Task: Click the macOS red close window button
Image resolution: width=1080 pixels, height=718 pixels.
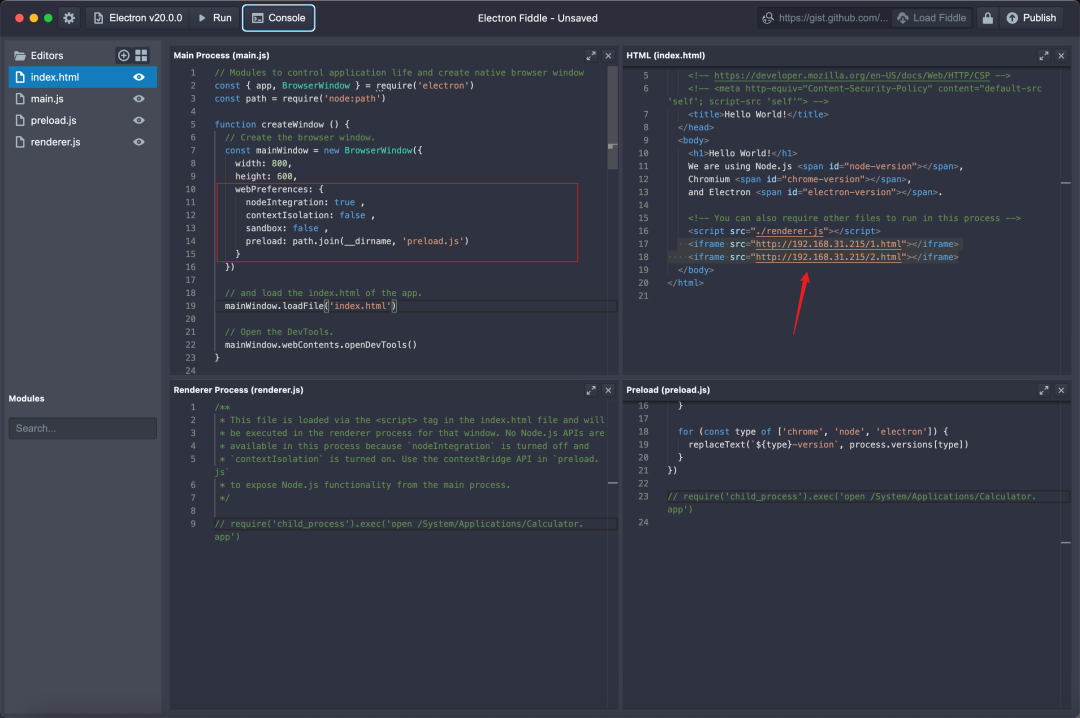Action: pos(19,18)
